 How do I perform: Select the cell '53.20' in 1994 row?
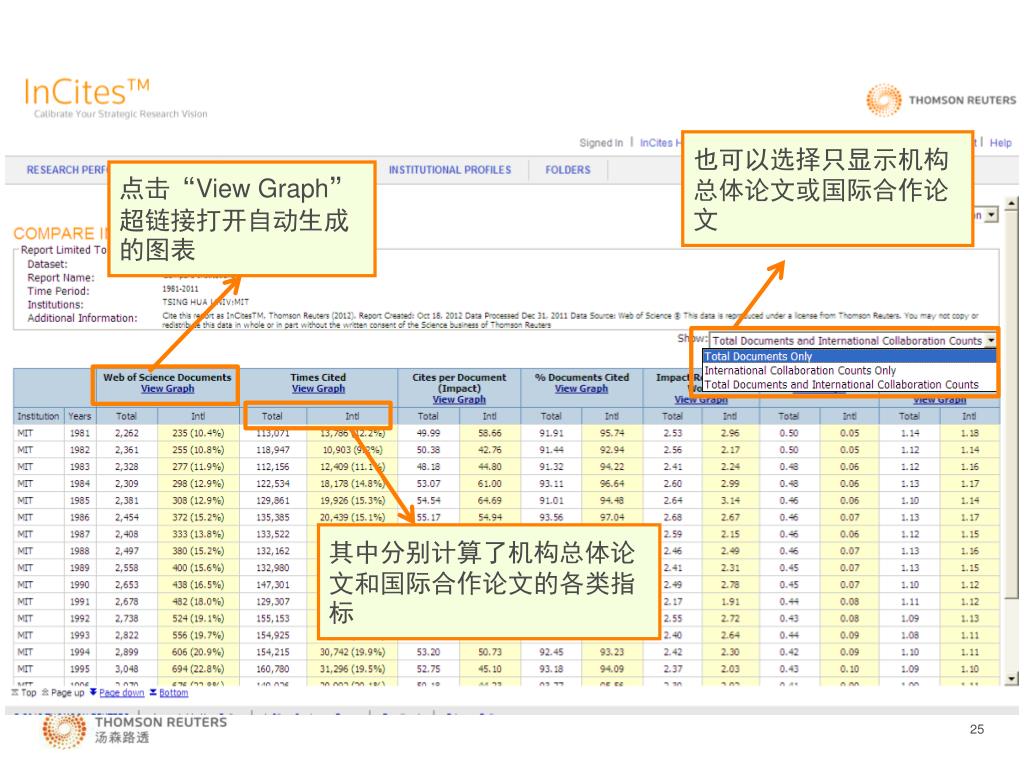tap(428, 652)
